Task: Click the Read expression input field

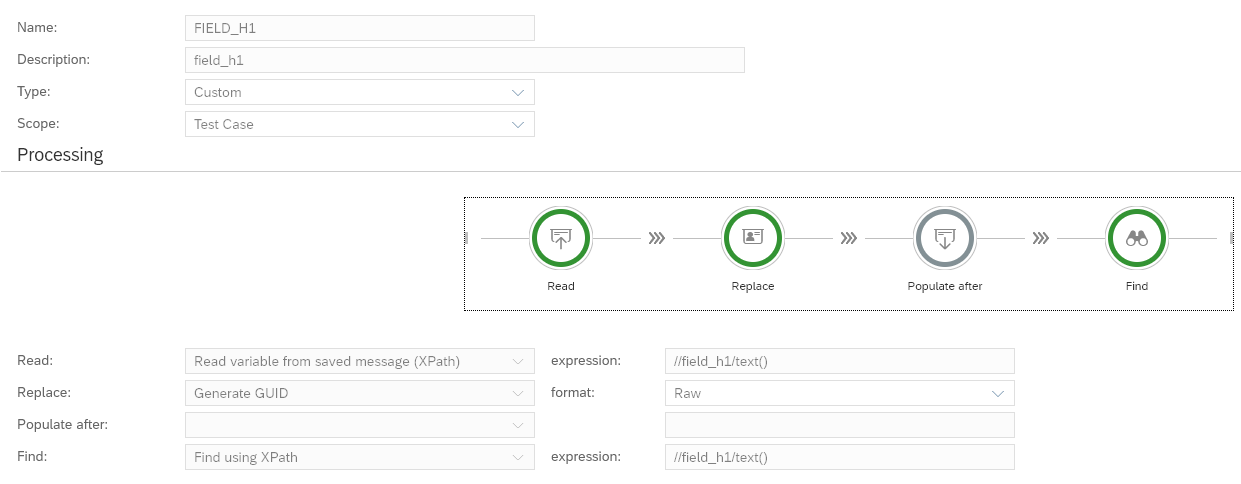Action: 839,361
